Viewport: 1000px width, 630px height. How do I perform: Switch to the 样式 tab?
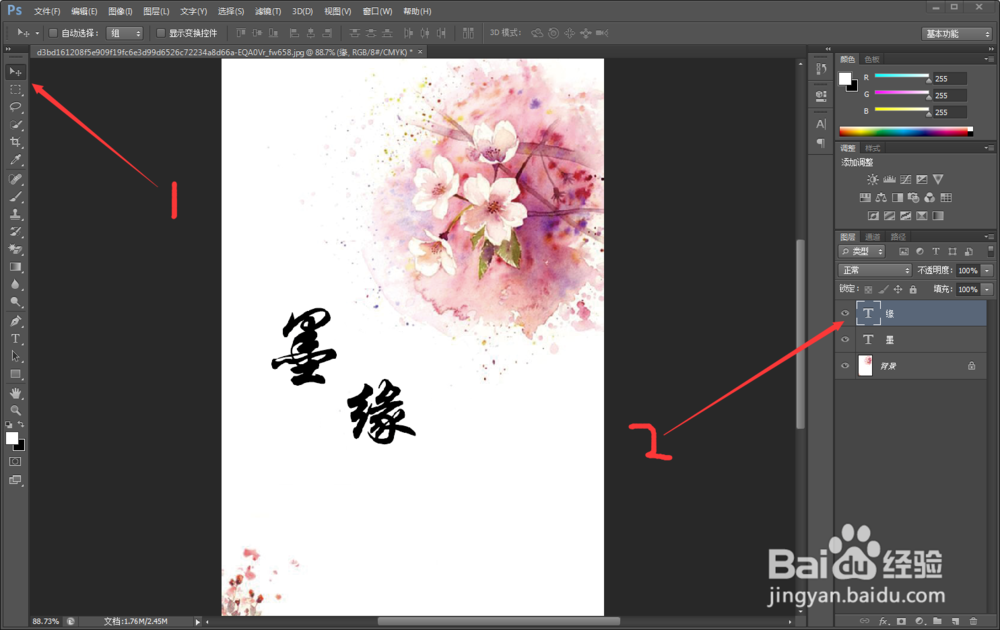point(872,148)
